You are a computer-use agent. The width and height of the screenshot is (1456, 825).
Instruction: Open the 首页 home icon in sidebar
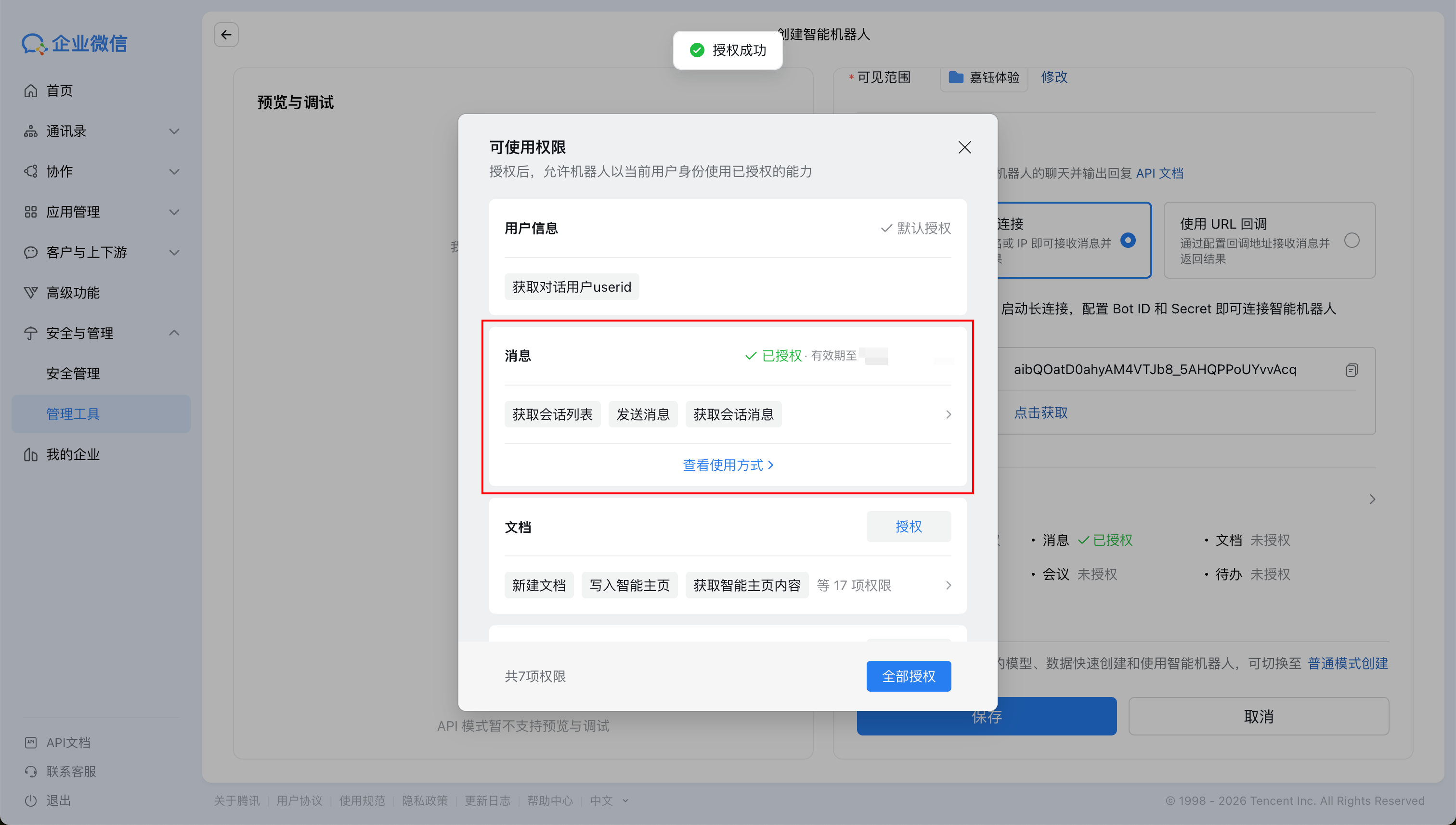click(31, 90)
